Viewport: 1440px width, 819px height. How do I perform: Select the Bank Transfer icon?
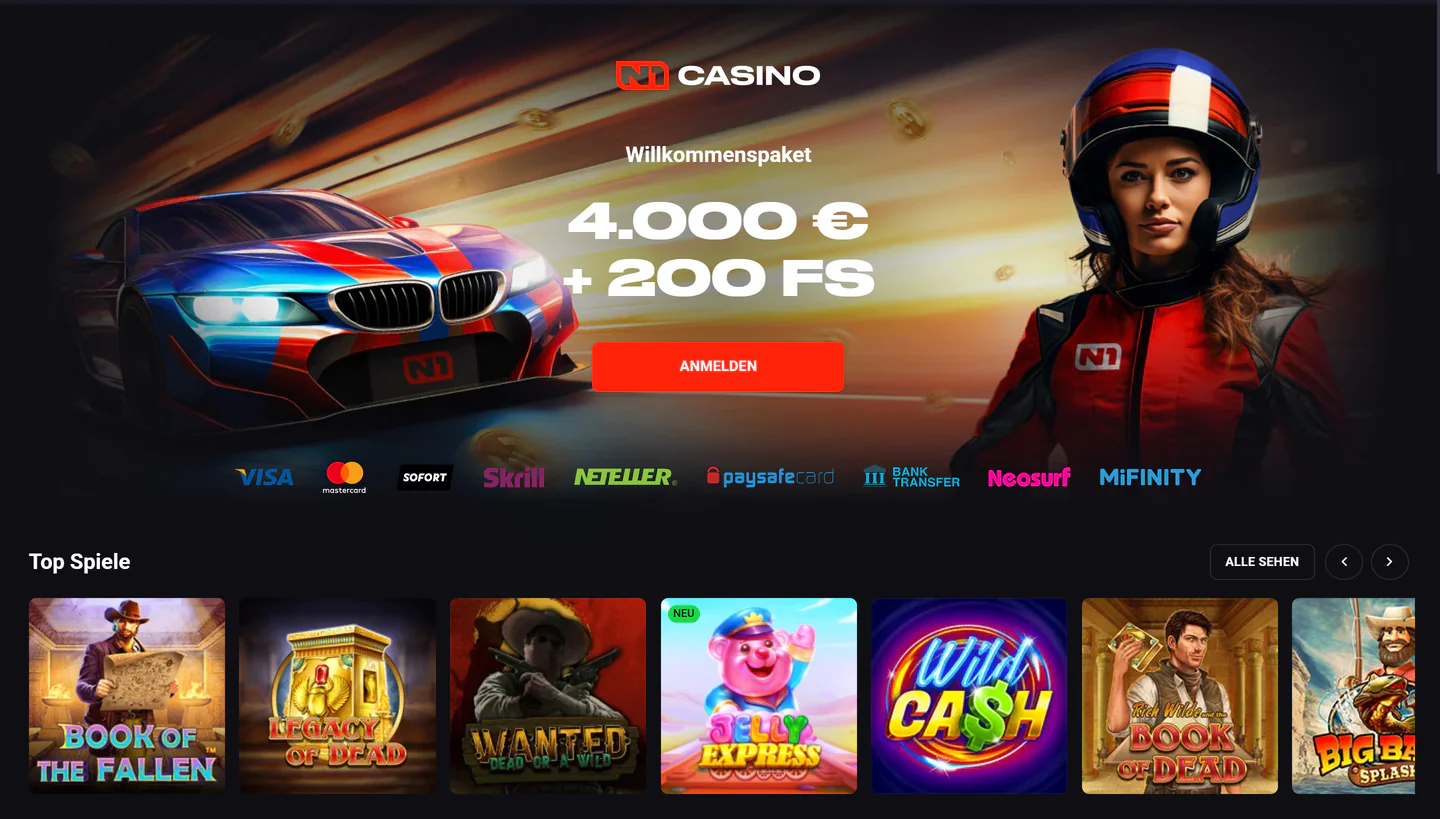pyautogui.click(x=911, y=477)
